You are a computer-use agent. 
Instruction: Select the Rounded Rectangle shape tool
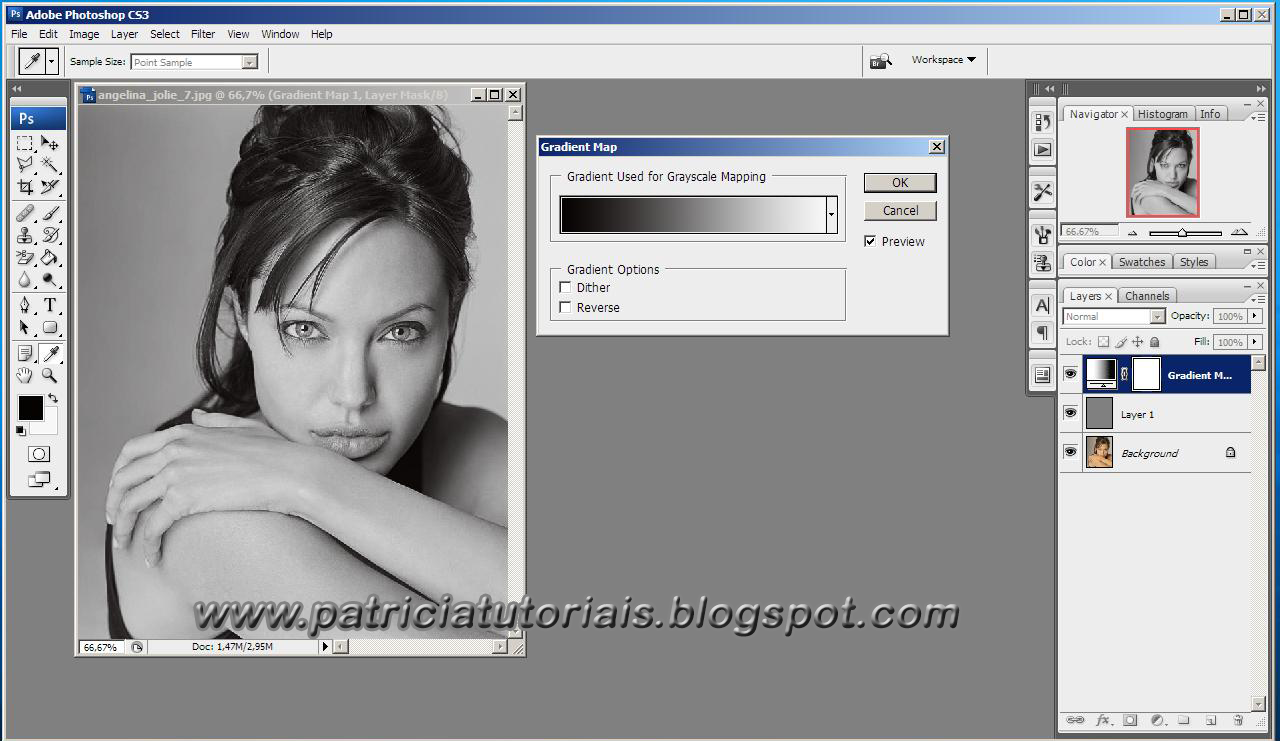(x=49, y=327)
